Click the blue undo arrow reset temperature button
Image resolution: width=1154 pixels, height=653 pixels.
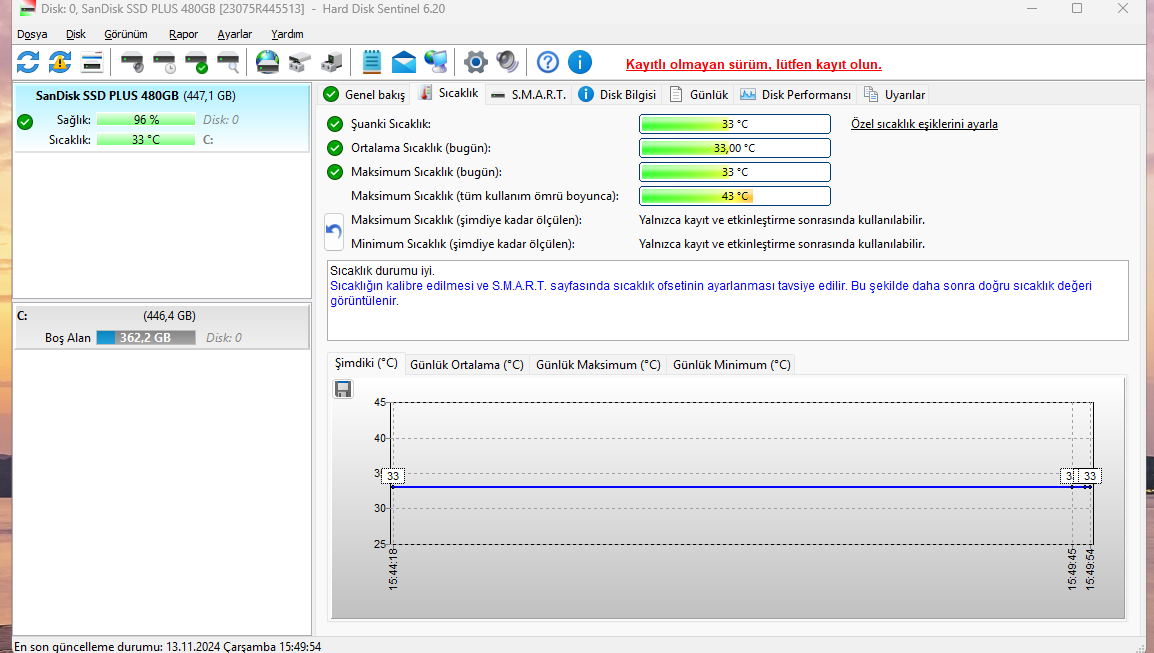[x=335, y=232]
